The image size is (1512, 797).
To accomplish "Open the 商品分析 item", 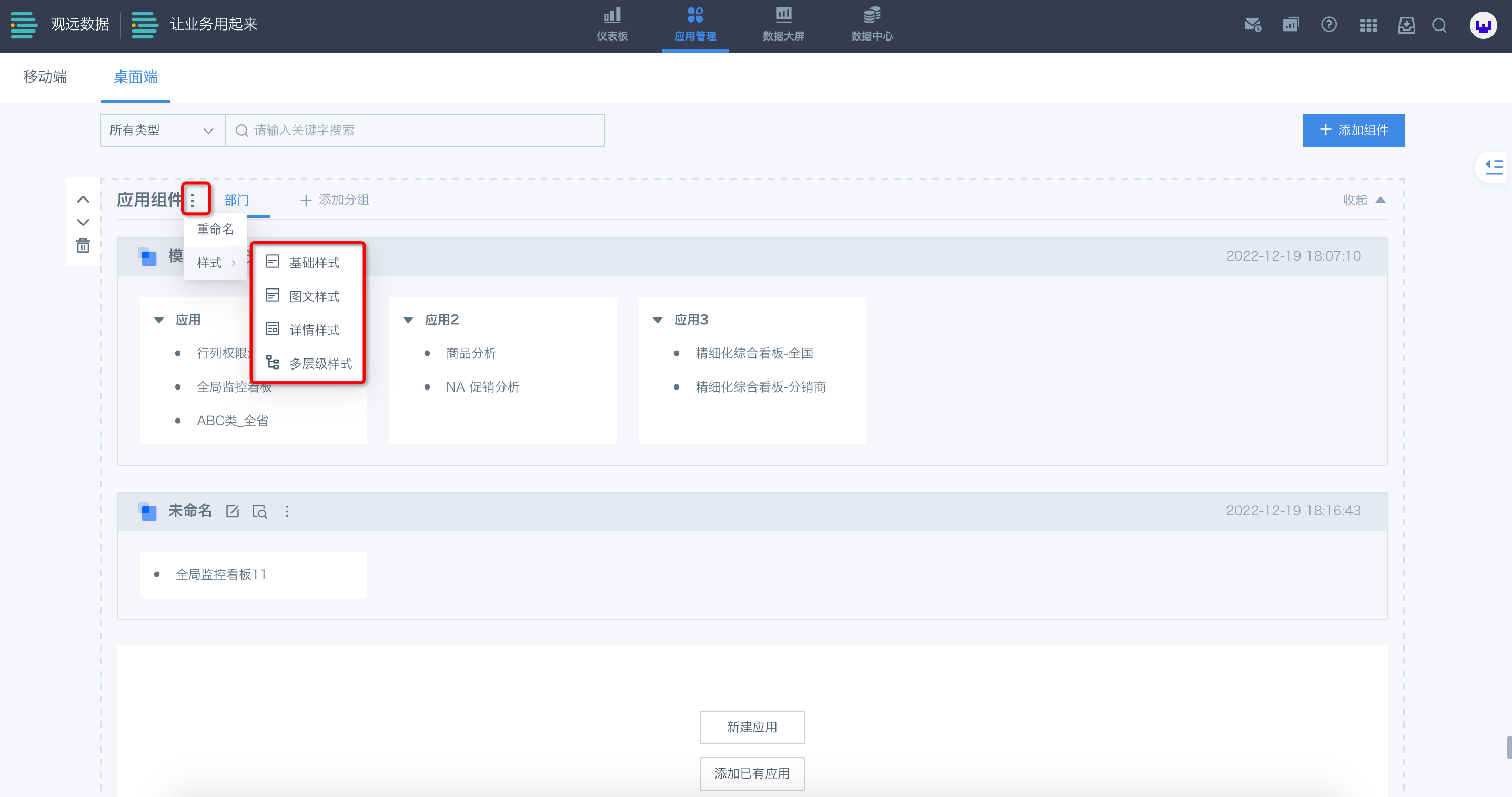I will coord(471,354).
